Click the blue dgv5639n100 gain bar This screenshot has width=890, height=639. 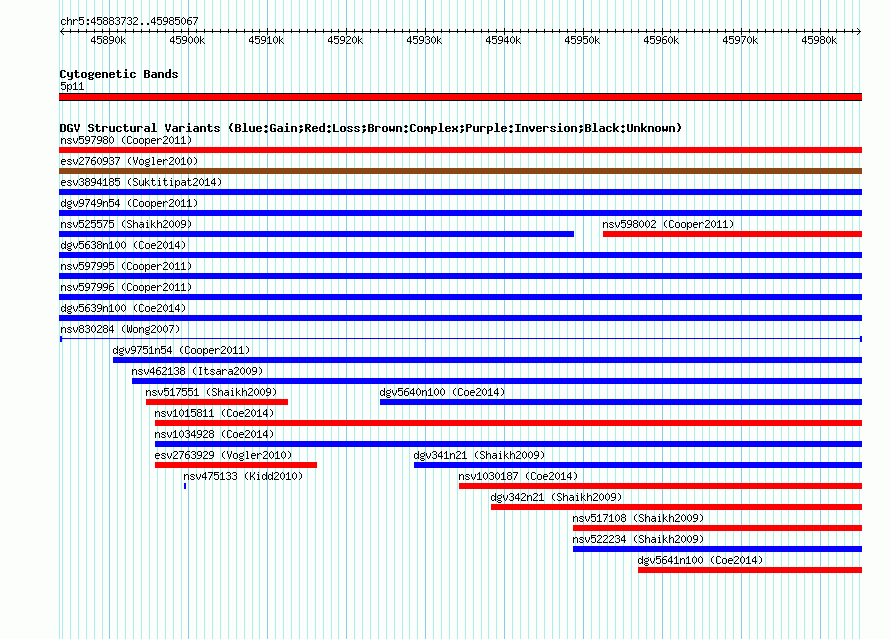point(460,318)
